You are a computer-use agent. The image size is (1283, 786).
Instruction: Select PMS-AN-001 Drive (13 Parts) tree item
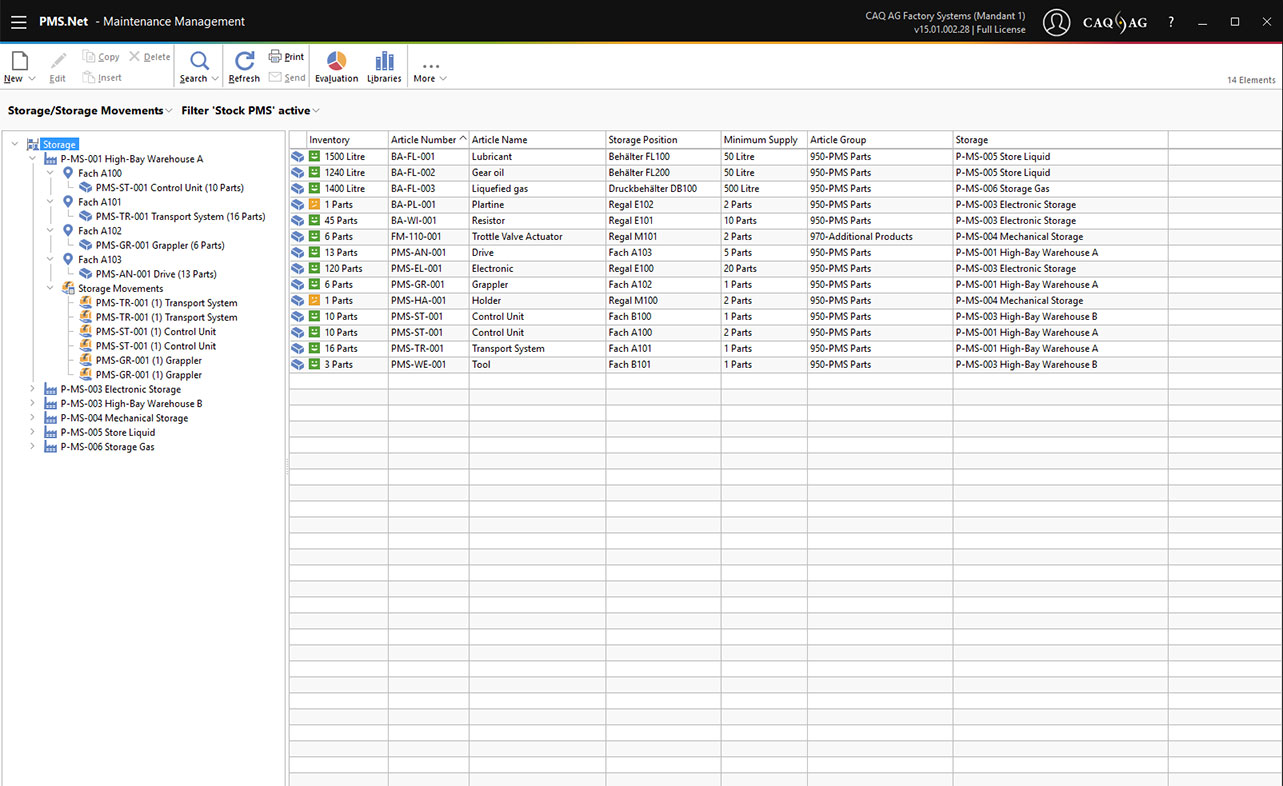click(155, 274)
